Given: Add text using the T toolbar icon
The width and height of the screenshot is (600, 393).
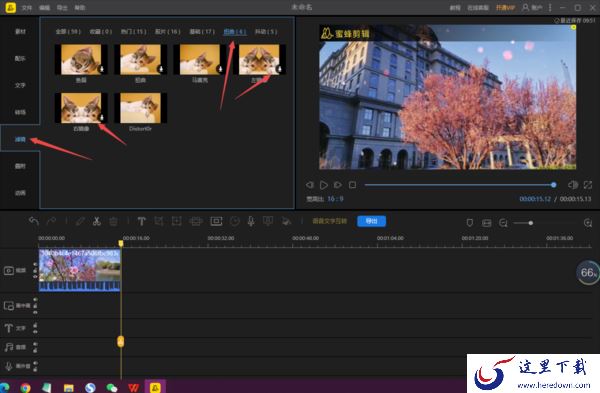Looking at the screenshot, I should (x=141, y=221).
